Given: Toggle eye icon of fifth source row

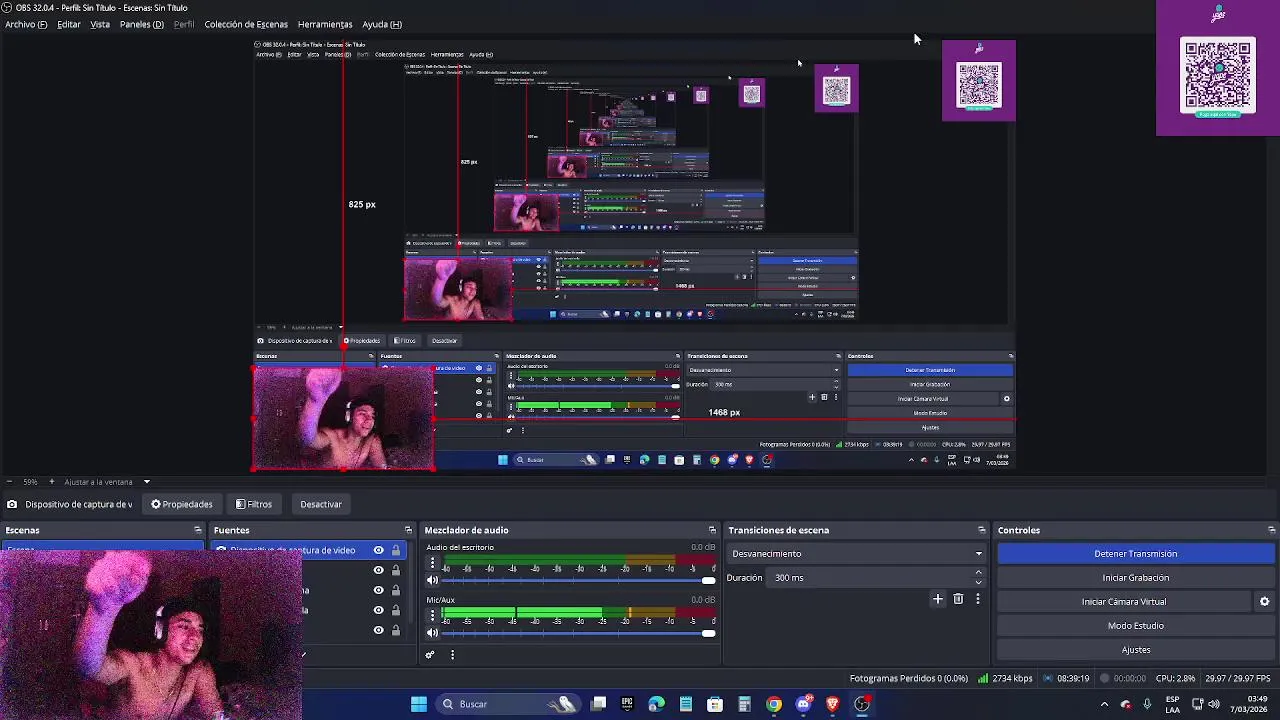Looking at the screenshot, I should [x=378, y=630].
